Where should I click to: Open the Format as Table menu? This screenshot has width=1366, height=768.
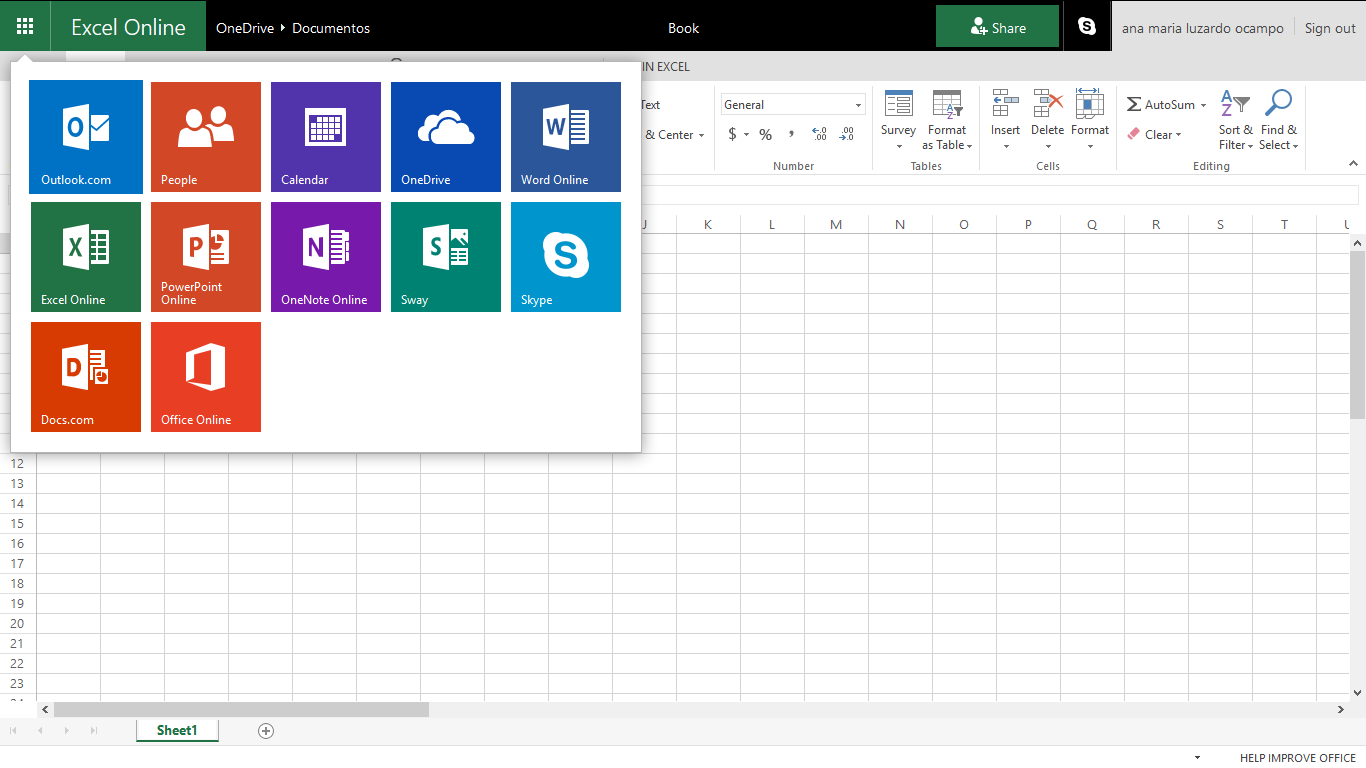947,137
